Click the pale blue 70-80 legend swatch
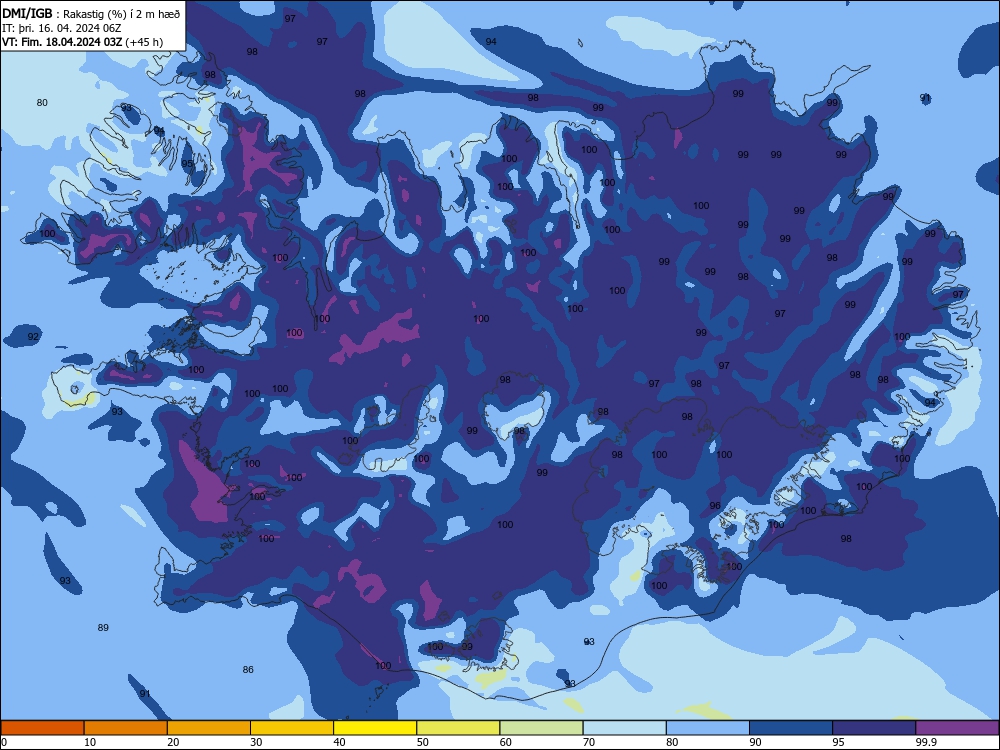The height and width of the screenshot is (750, 1000). coord(625,728)
